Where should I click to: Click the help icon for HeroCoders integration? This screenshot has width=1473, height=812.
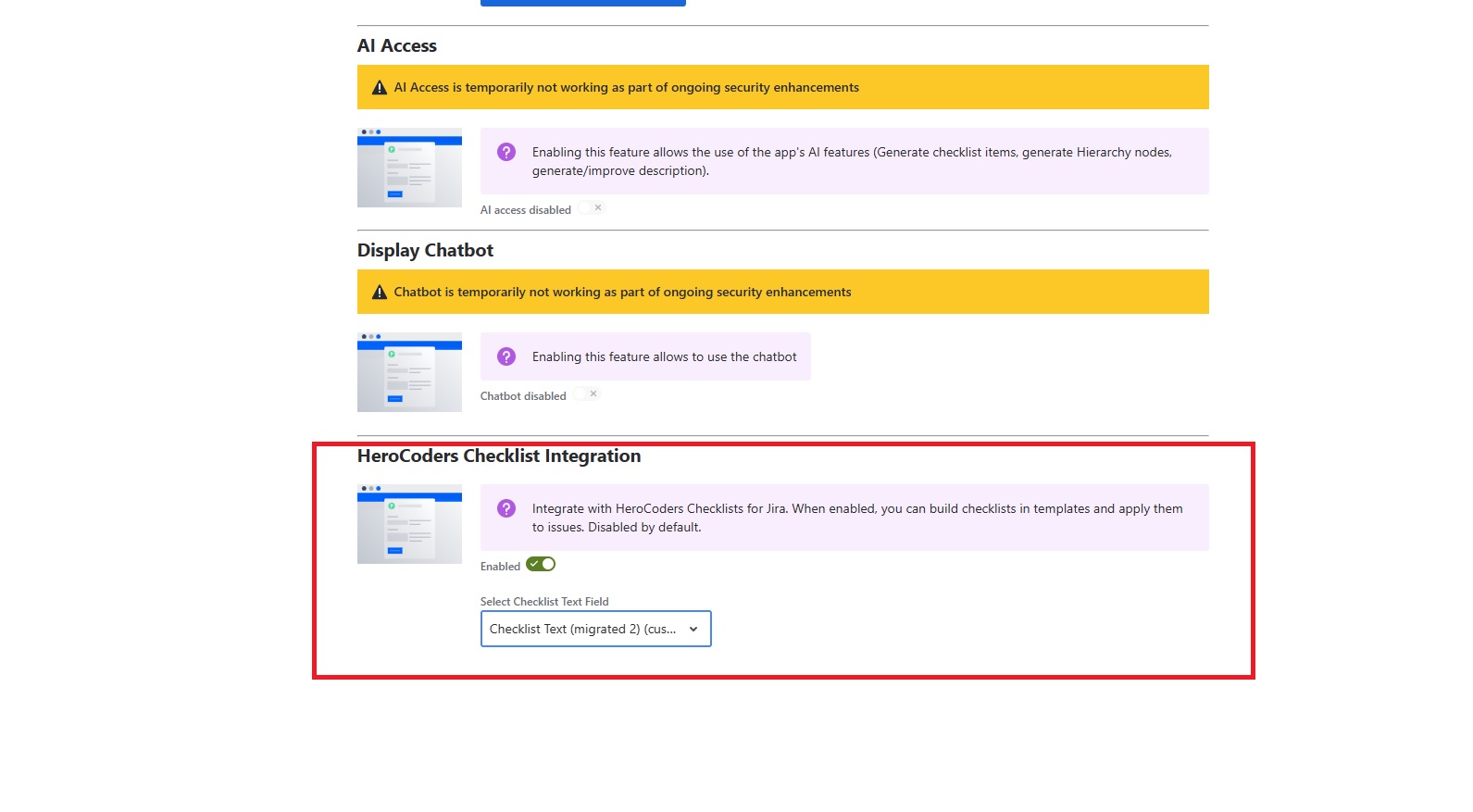click(x=506, y=508)
